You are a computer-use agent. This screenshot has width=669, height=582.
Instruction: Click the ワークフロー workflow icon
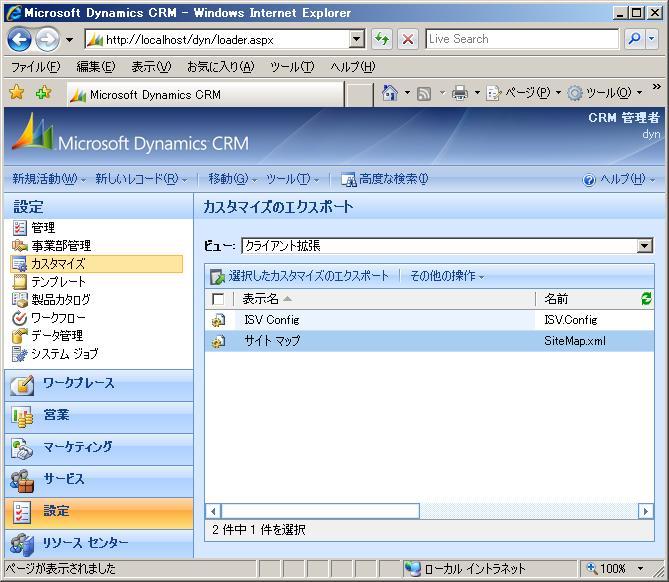coord(20,318)
